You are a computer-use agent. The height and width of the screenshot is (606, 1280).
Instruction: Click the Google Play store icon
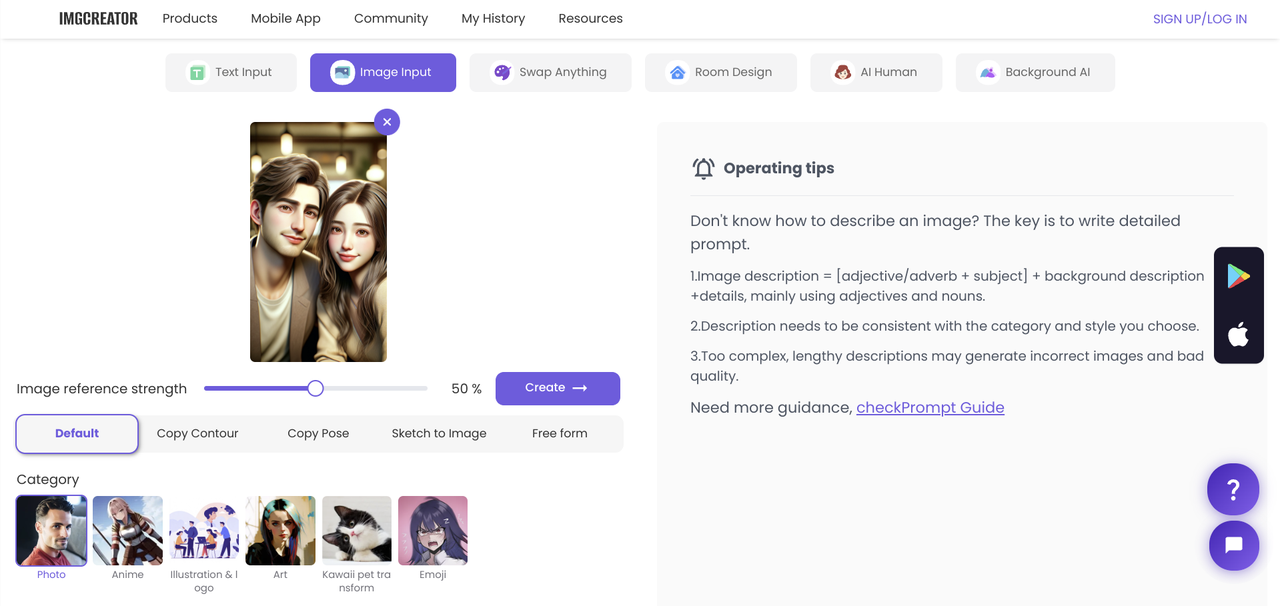coord(1238,276)
